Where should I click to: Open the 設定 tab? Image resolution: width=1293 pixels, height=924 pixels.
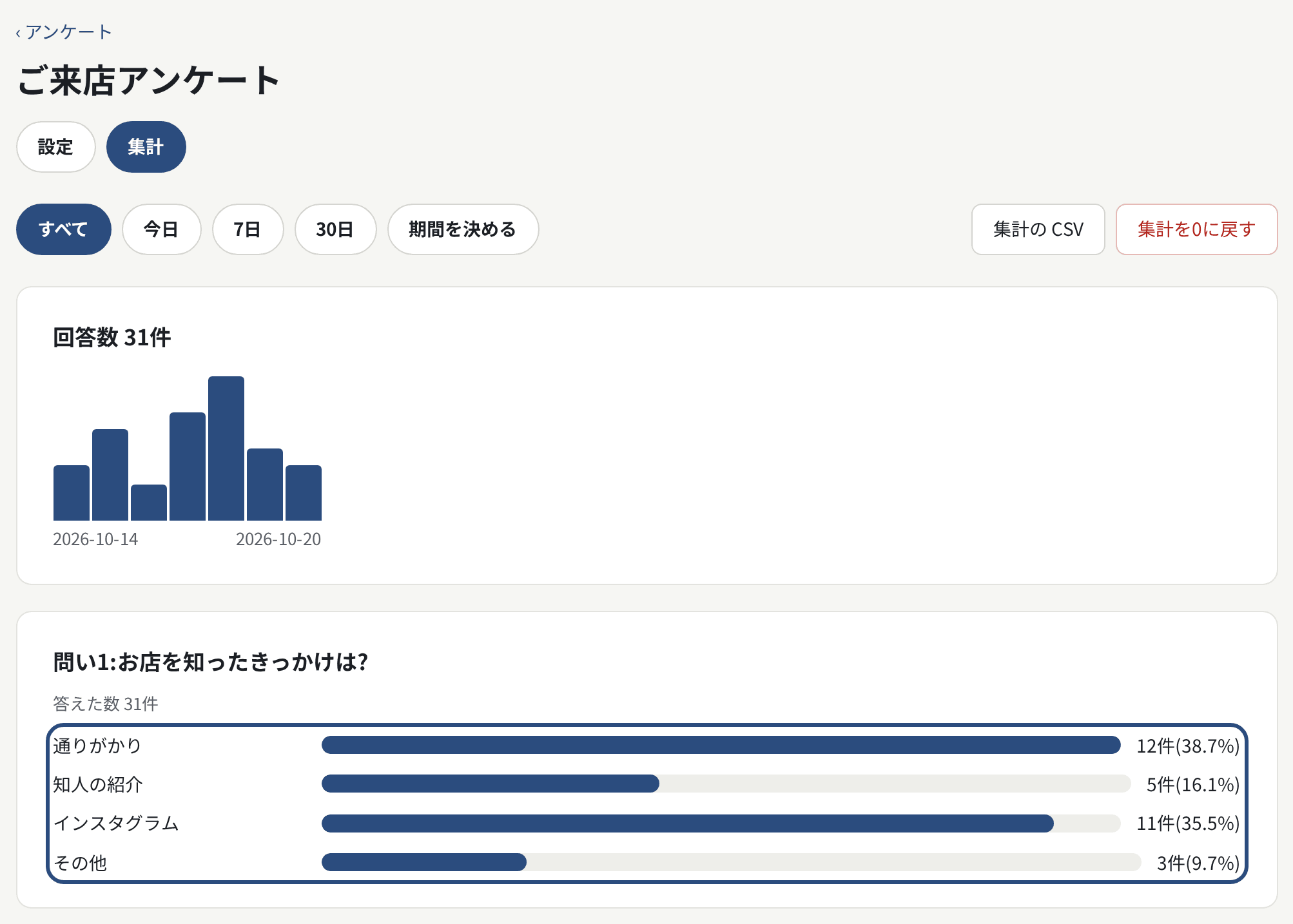click(x=56, y=147)
